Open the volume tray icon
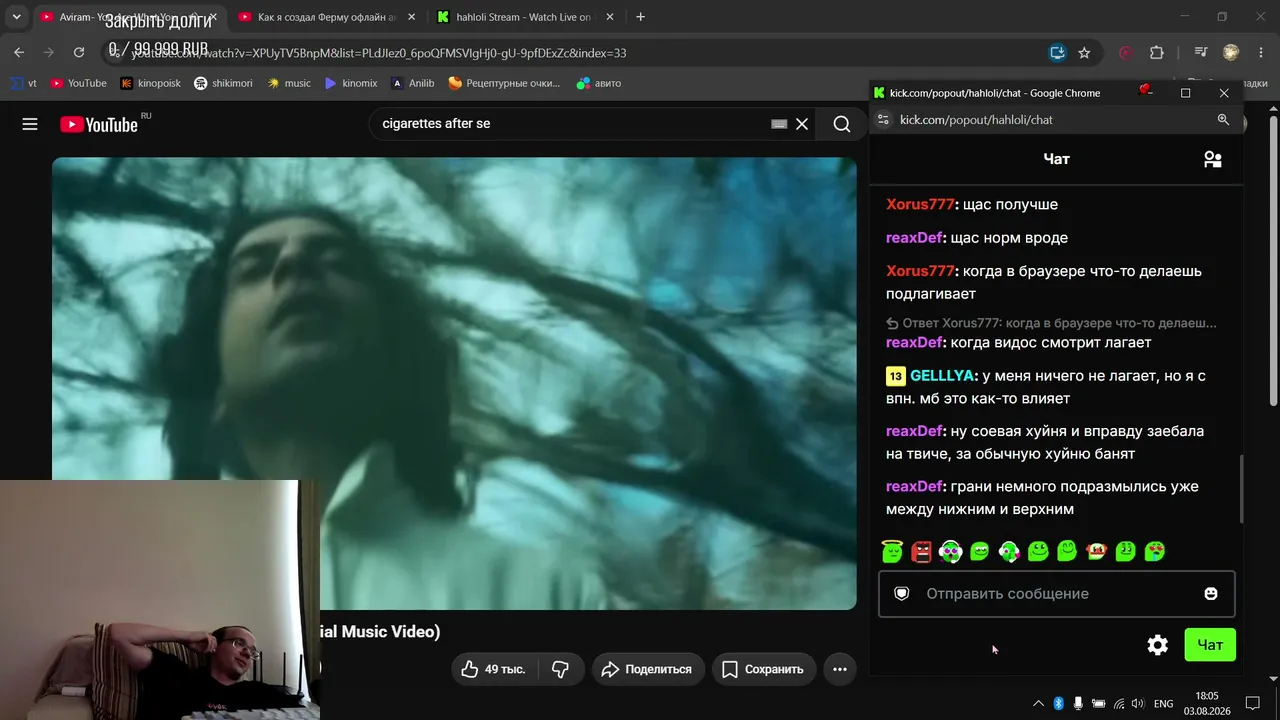This screenshot has height=720, width=1280. click(x=1138, y=703)
